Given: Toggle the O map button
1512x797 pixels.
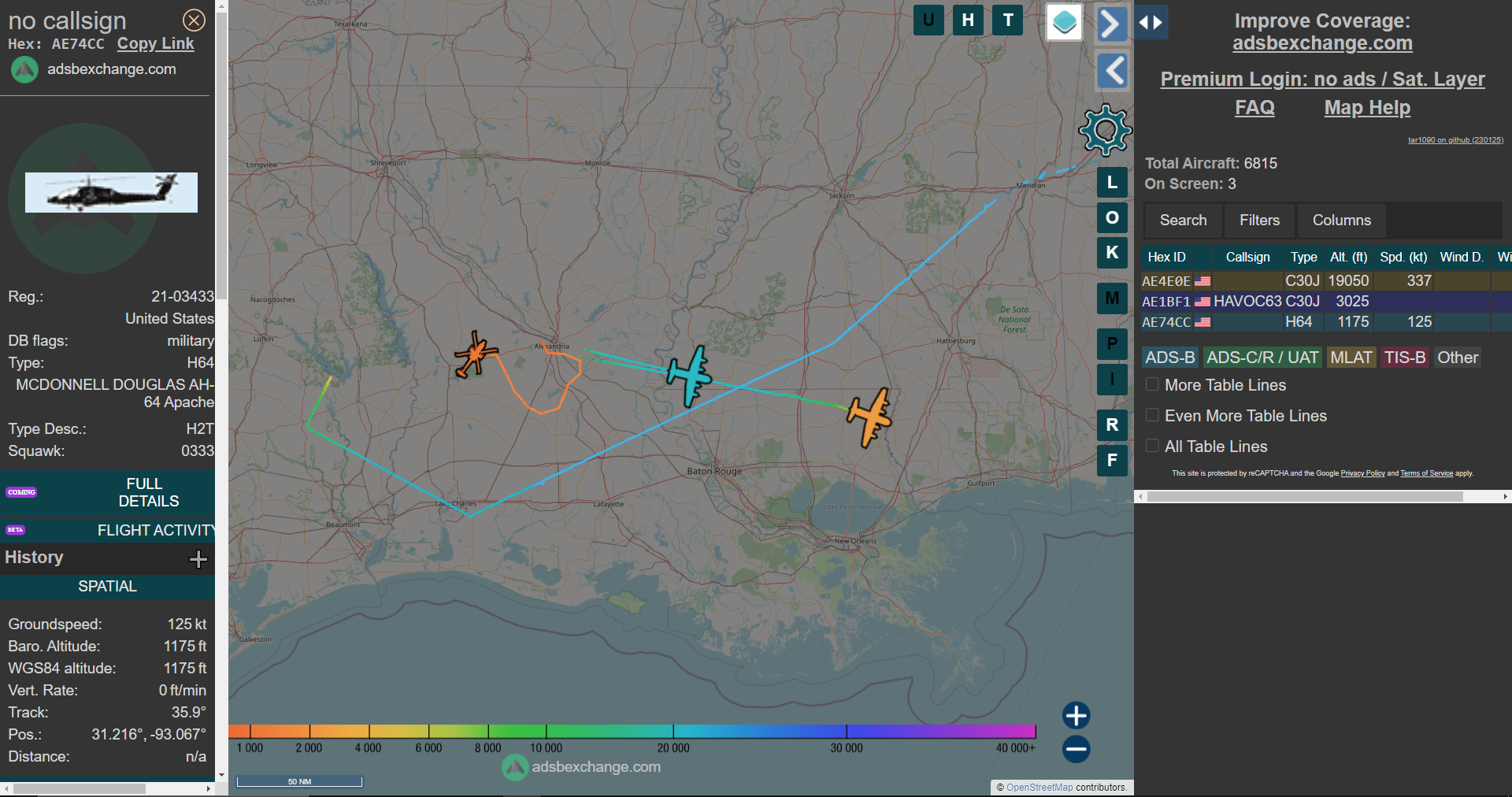Looking at the screenshot, I should (x=1112, y=217).
